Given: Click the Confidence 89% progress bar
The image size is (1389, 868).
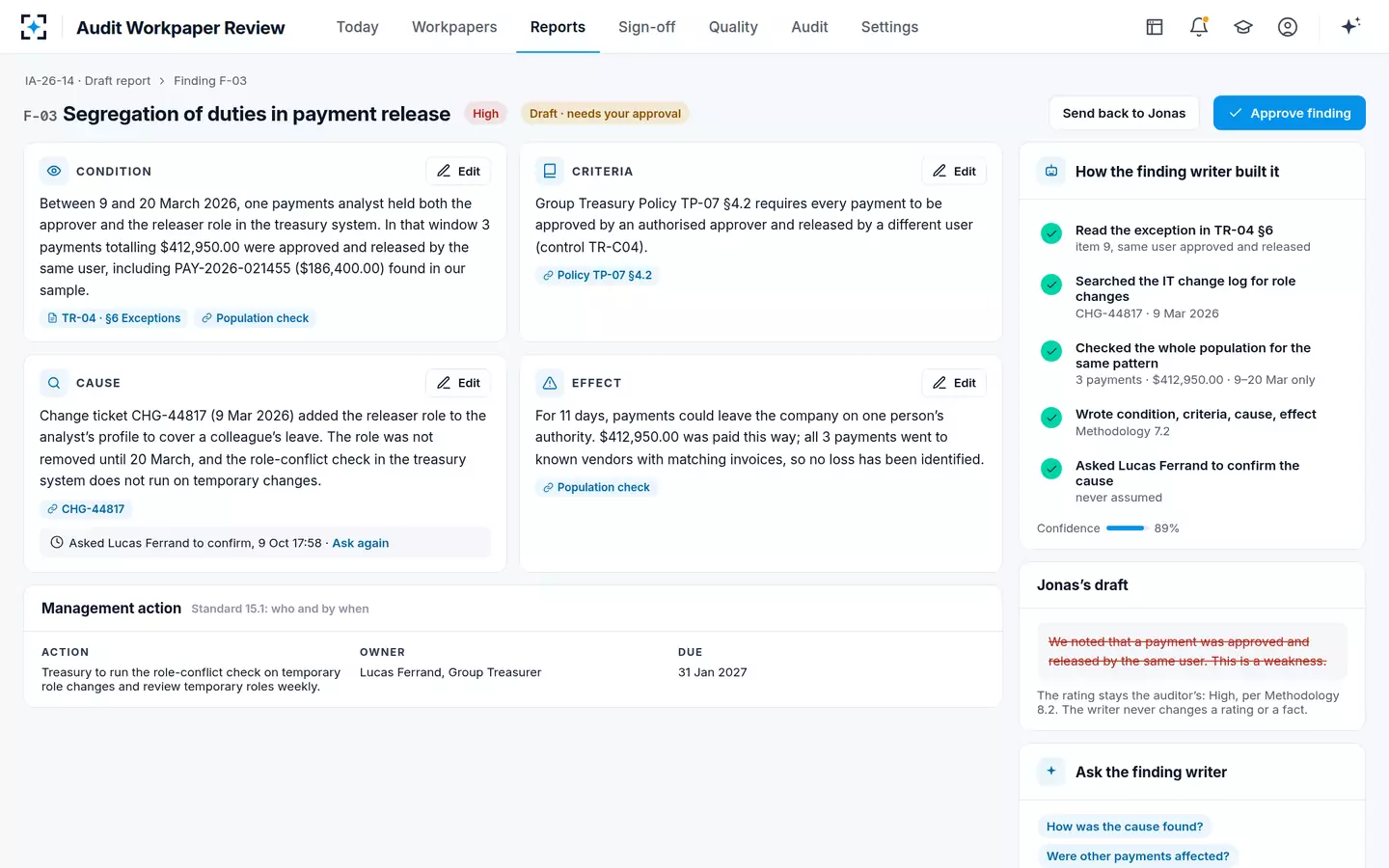Looking at the screenshot, I should (x=1126, y=529).
